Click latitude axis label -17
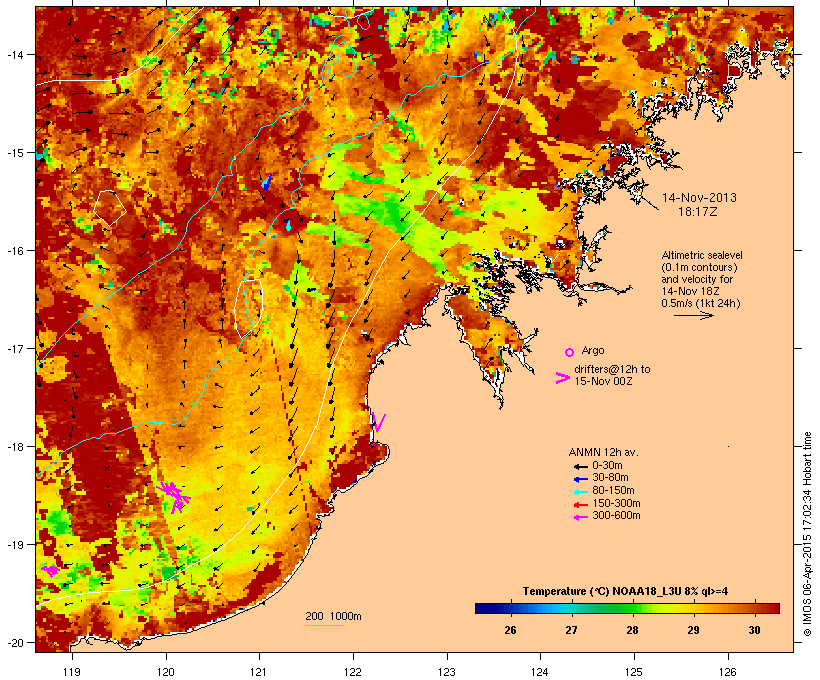 [x=15, y=349]
